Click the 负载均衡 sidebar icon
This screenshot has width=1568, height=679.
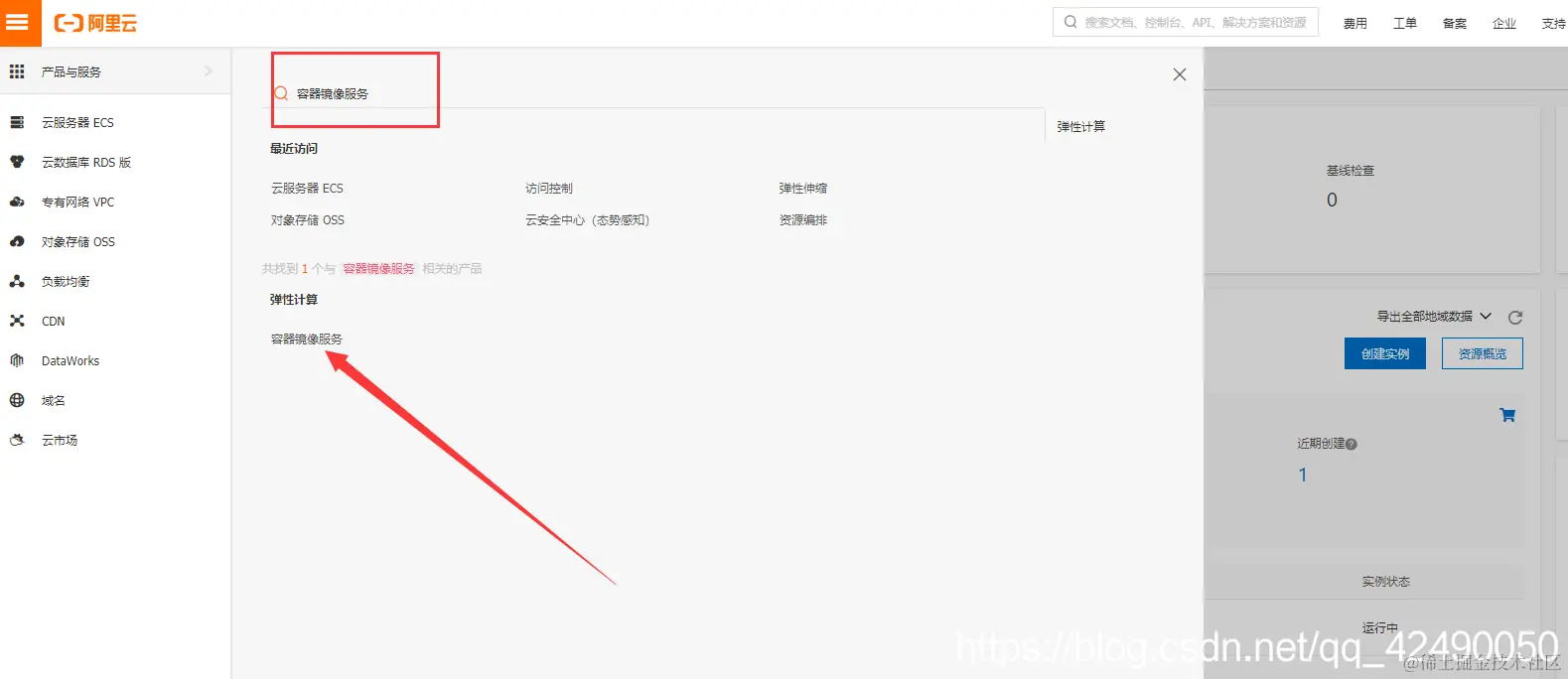pyautogui.click(x=17, y=281)
